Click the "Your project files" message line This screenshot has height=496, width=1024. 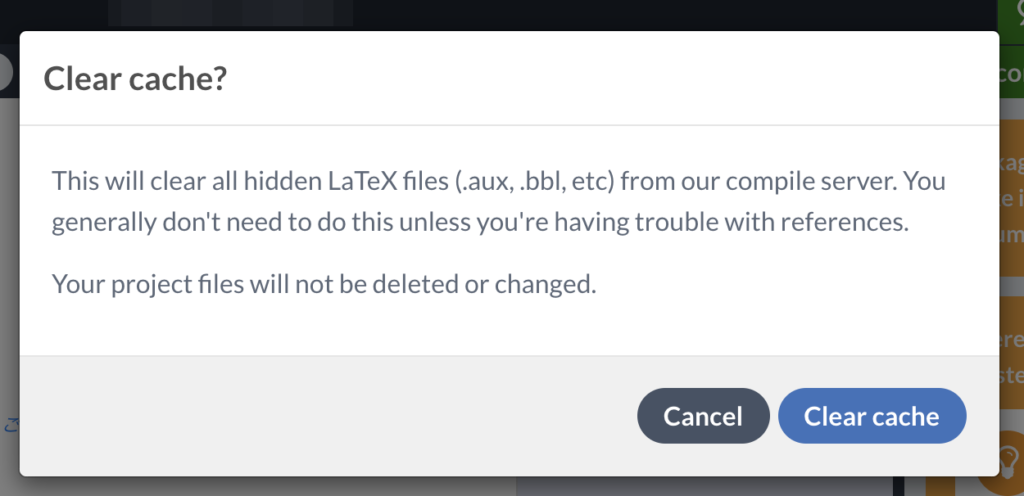point(324,285)
